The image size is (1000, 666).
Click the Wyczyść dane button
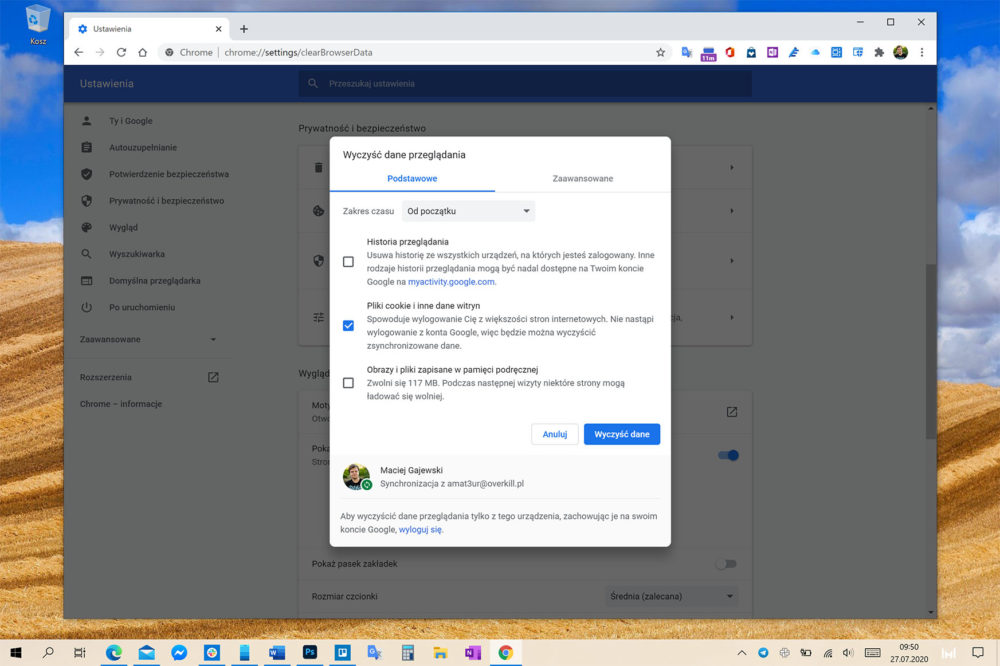point(622,434)
